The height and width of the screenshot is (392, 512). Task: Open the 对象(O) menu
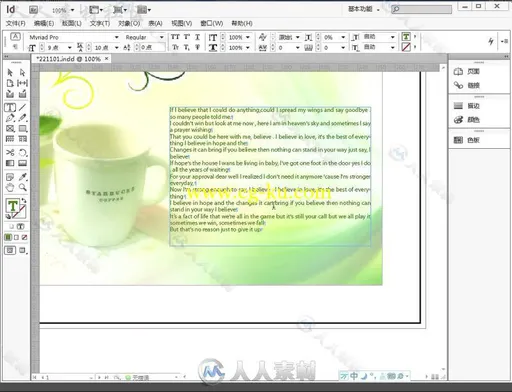129,23
